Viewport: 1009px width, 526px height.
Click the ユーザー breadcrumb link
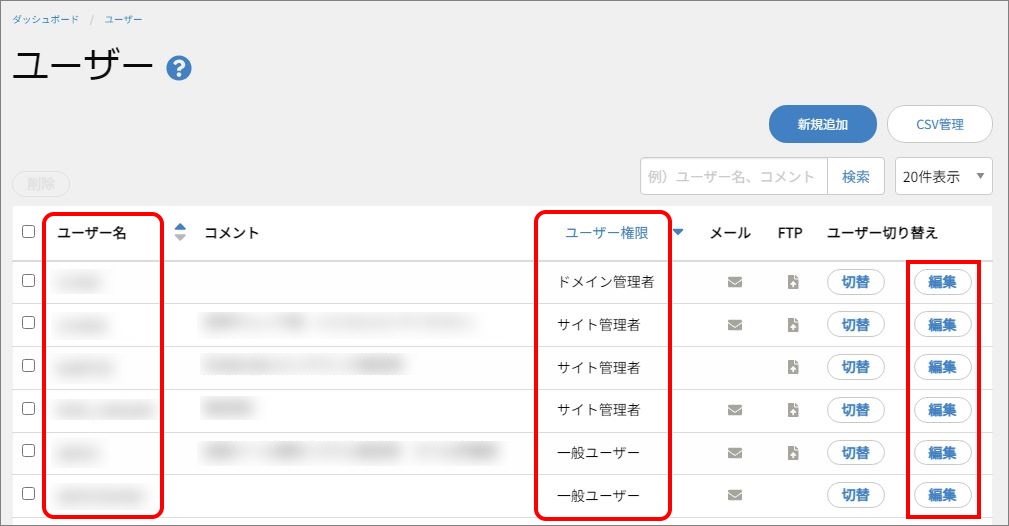click(124, 19)
